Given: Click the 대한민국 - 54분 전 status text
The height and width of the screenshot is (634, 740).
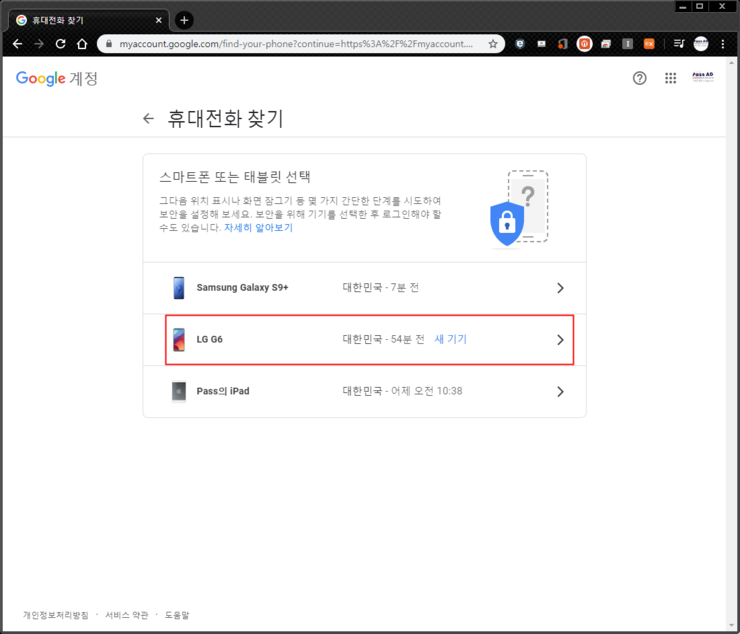Looking at the screenshot, I should tap(383, 339).
